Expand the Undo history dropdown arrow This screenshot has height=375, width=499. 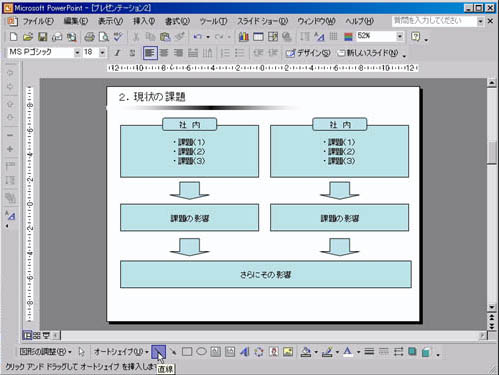pos(208,37)
